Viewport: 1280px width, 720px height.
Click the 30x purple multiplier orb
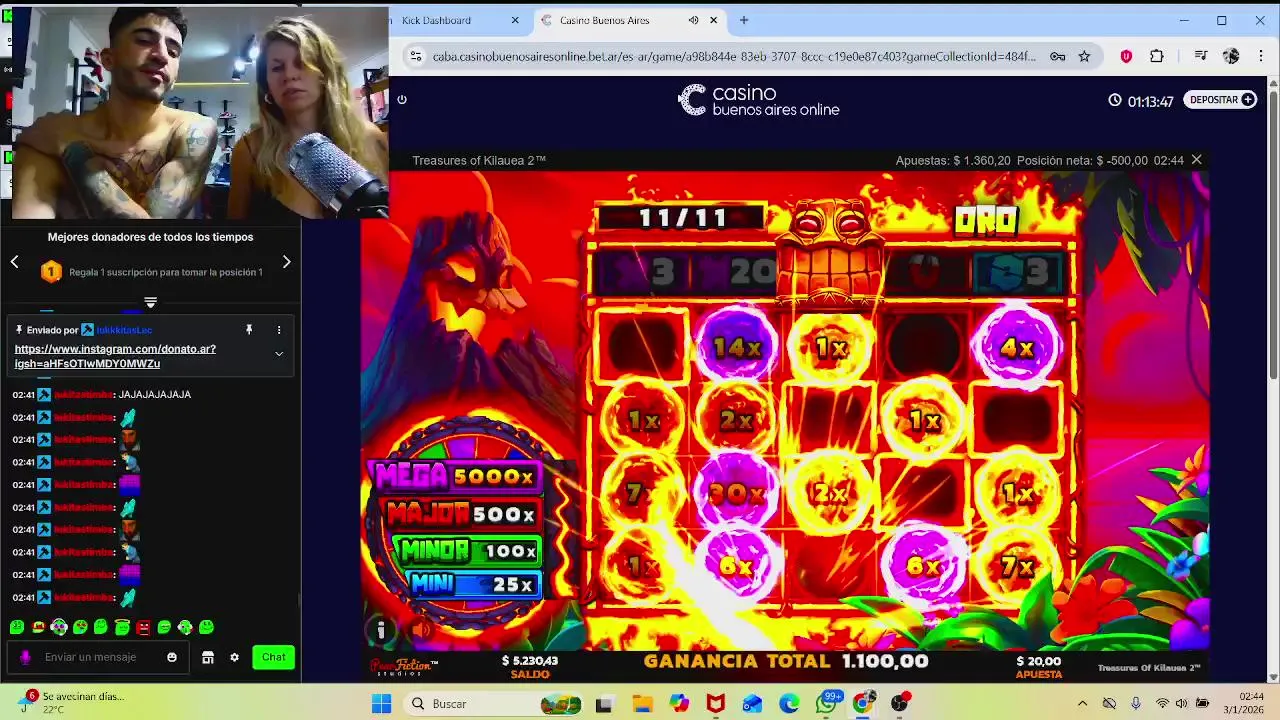(x=736, y=492)
